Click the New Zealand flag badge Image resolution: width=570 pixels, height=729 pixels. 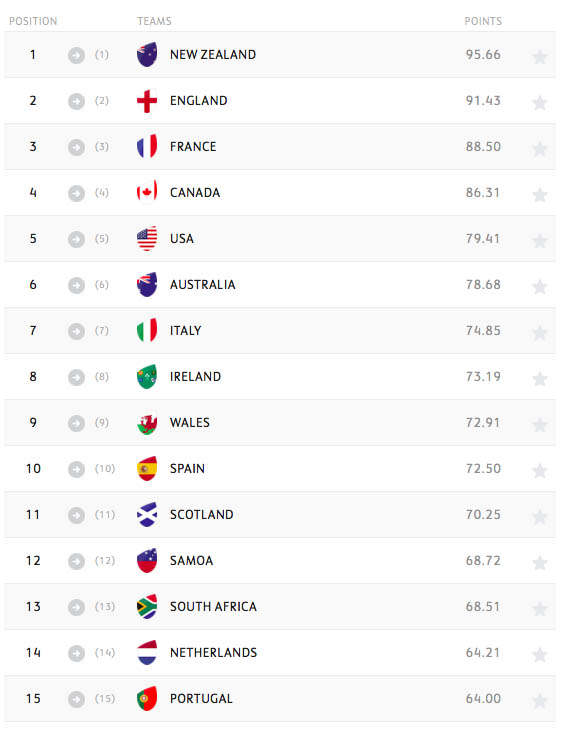coord(147,54)
